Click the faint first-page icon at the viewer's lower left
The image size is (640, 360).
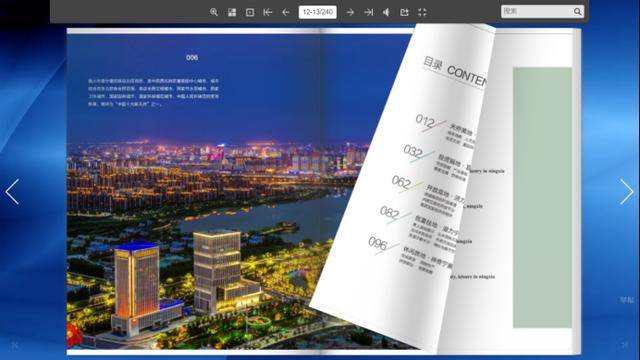pyautogui.click(x=15, y=345)
